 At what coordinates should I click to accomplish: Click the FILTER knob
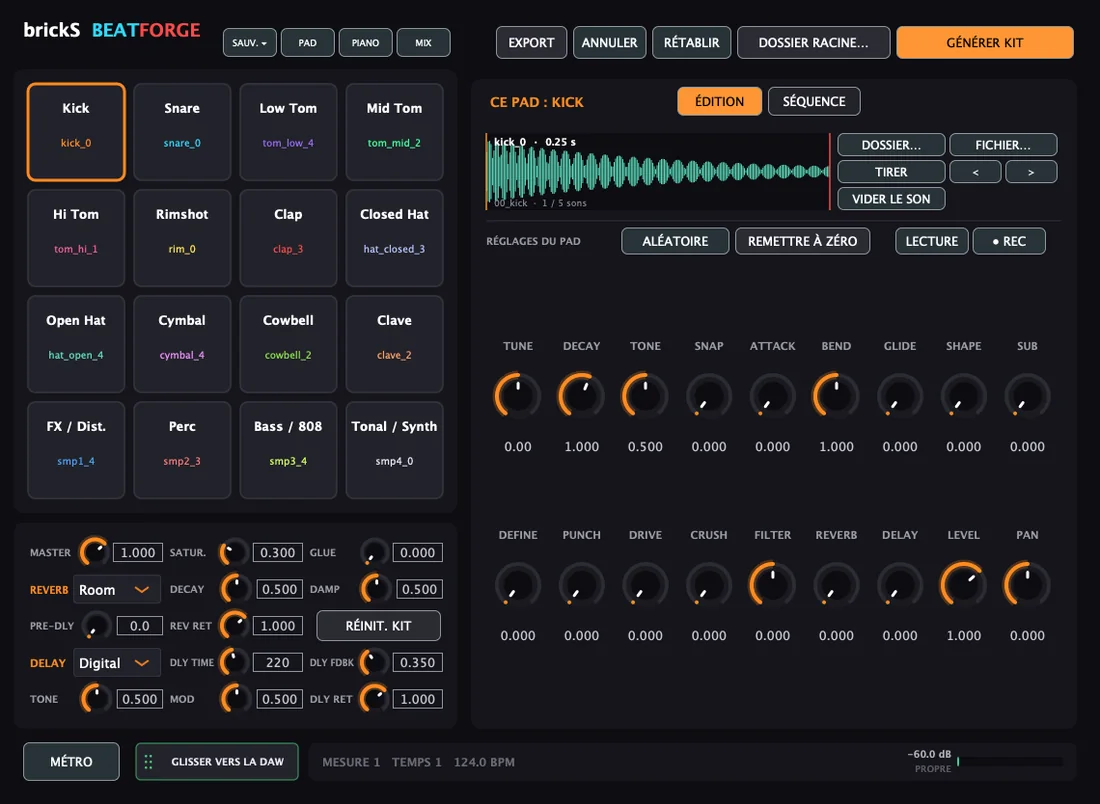coord(772,584)
